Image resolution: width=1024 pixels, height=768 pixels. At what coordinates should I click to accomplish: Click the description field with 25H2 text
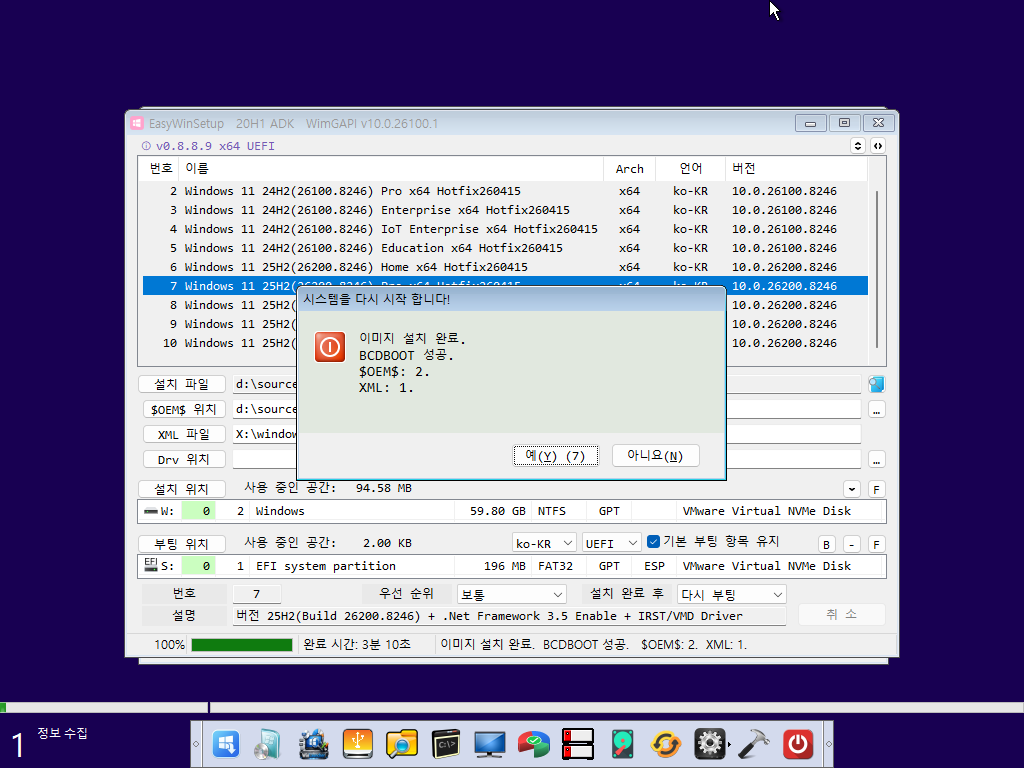pyautogui.click(x=509, y=616)
